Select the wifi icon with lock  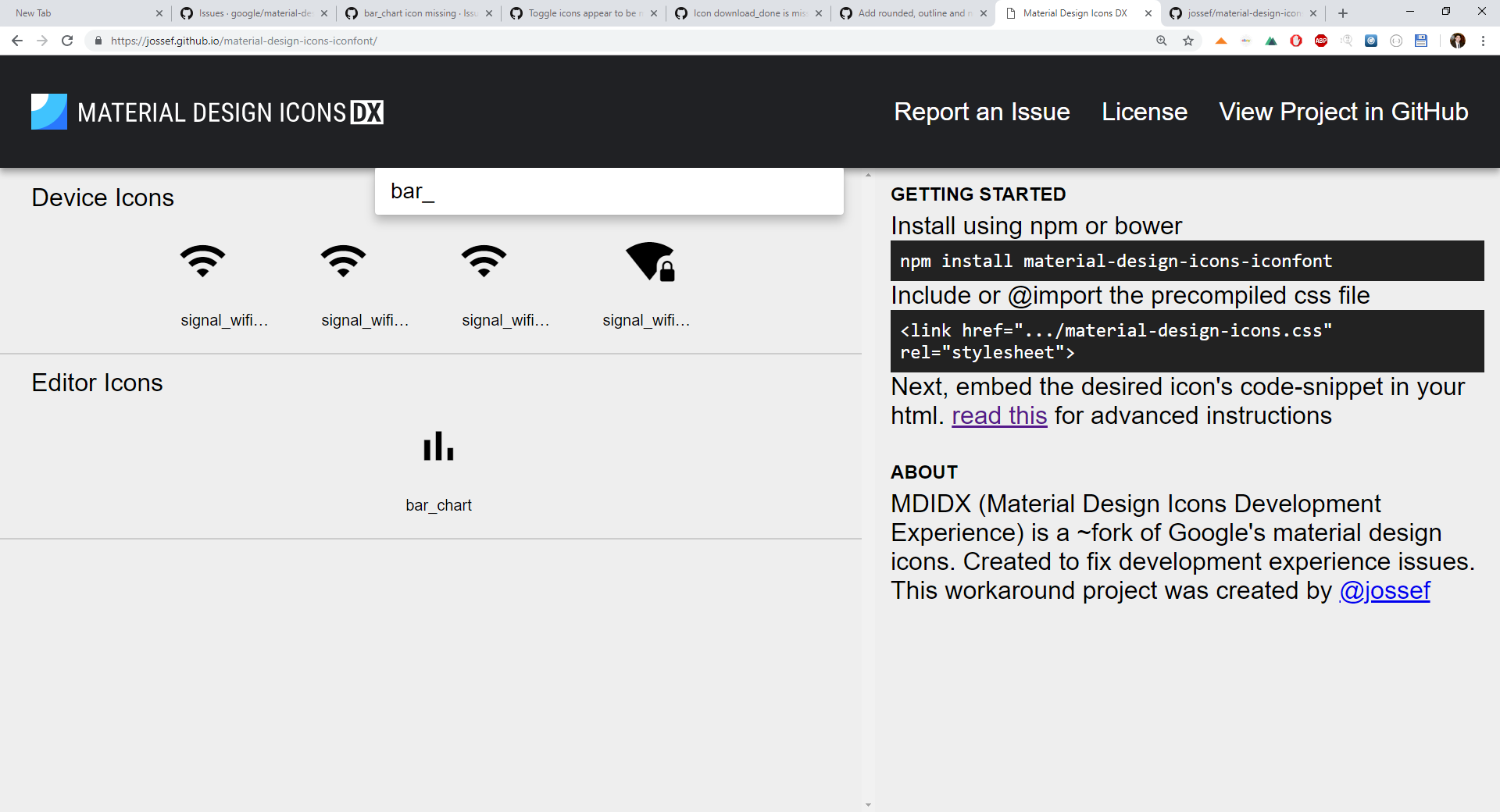(650, 261)
